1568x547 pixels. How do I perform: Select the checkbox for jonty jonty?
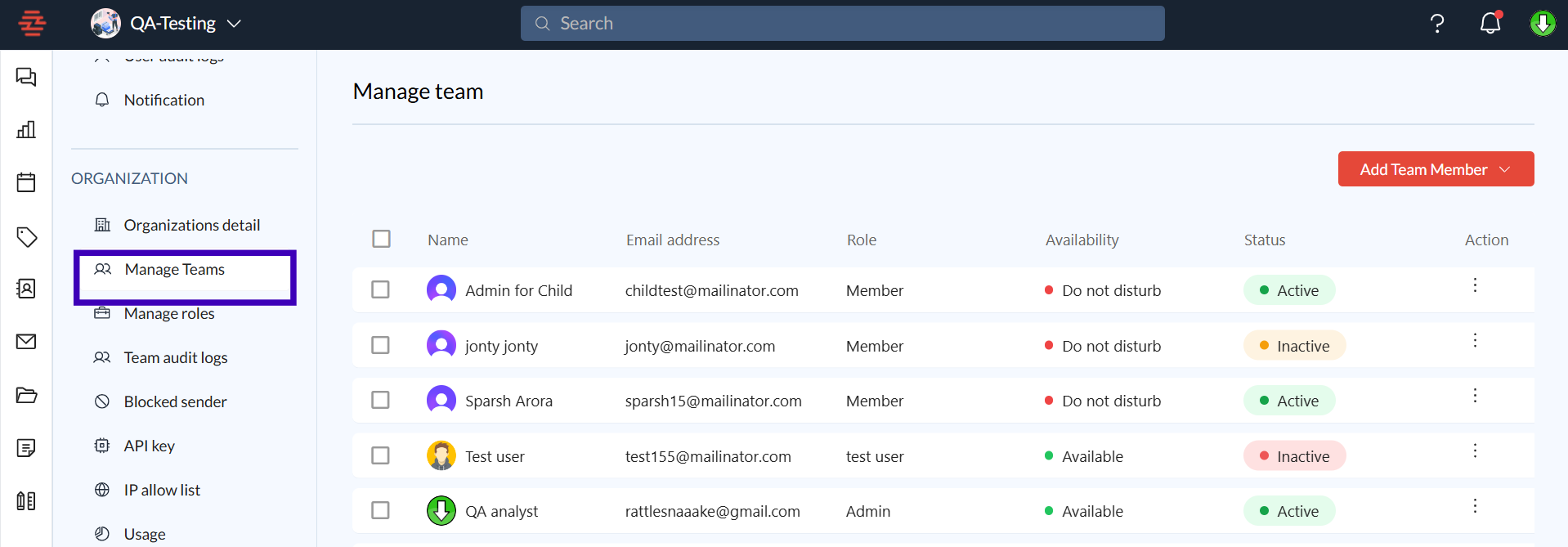[x=380, y=345]
